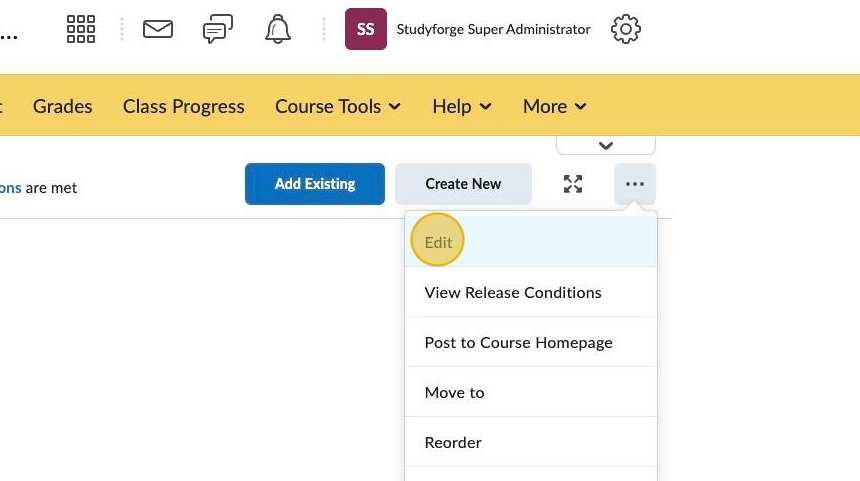Image resolution: width=860 pixels, height=481 pixels.
Task: Open the message alerts envelope icon
Action: (x=158, y=29)
